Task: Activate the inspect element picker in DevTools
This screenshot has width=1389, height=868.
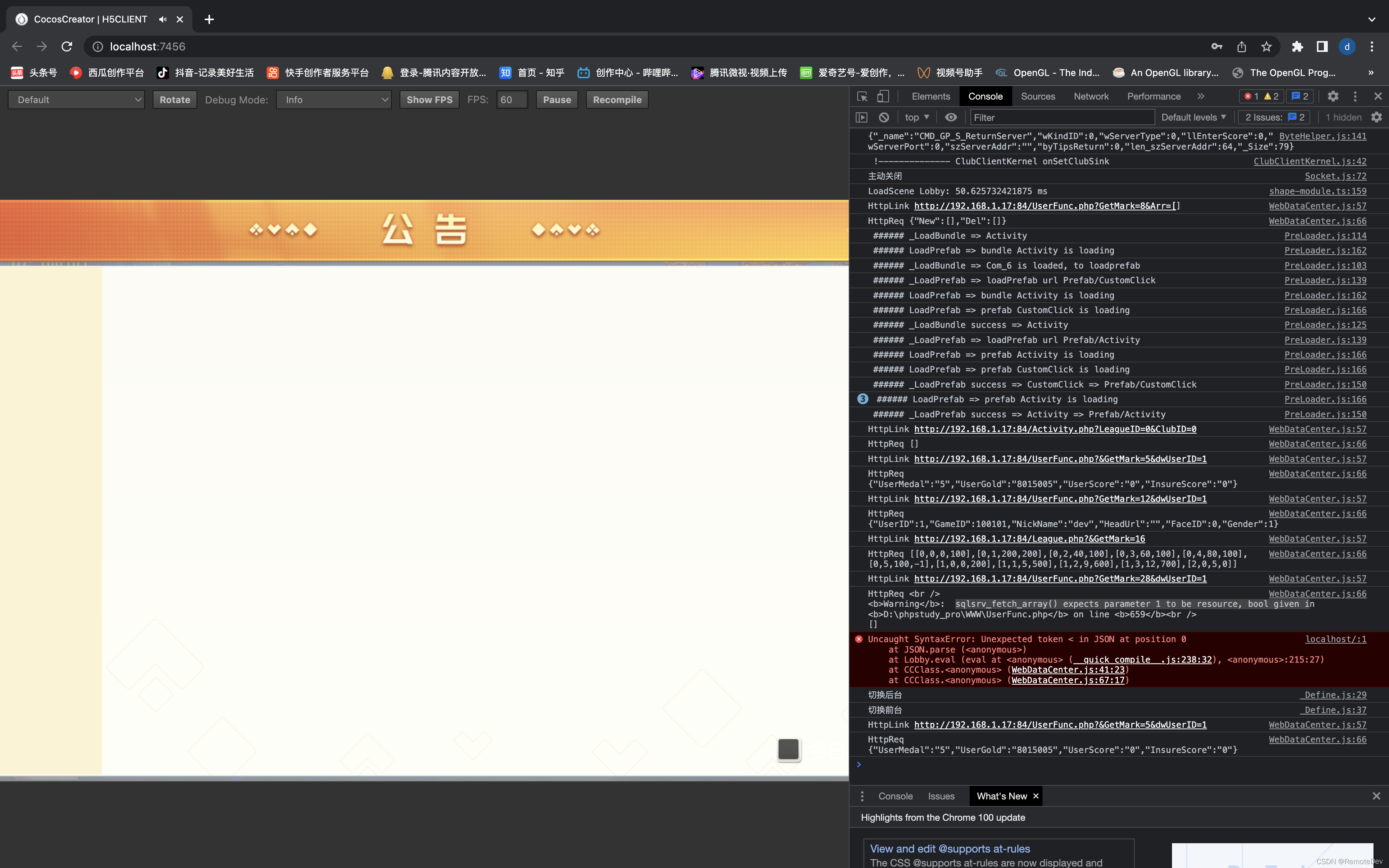Action: 862,96
